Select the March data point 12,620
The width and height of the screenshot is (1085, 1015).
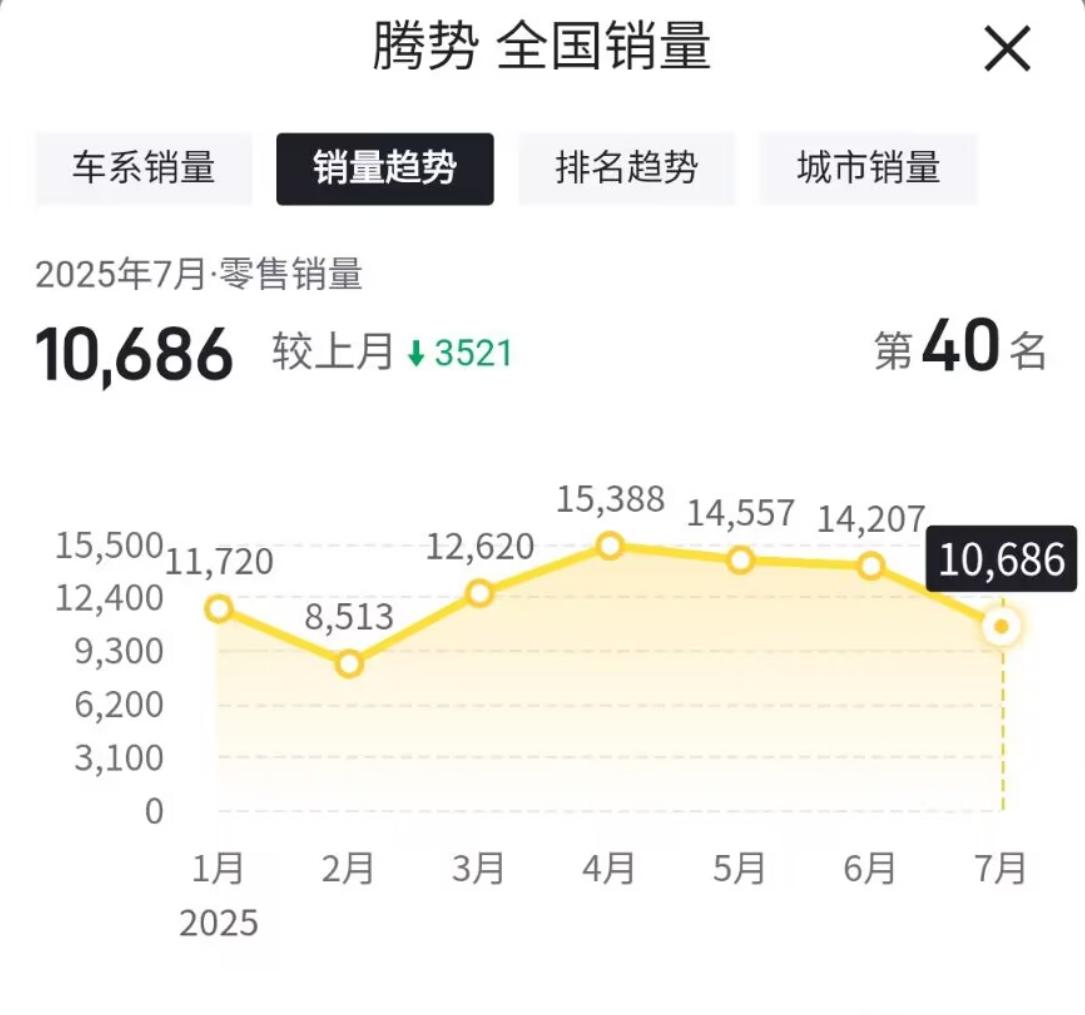pos(480,594)
